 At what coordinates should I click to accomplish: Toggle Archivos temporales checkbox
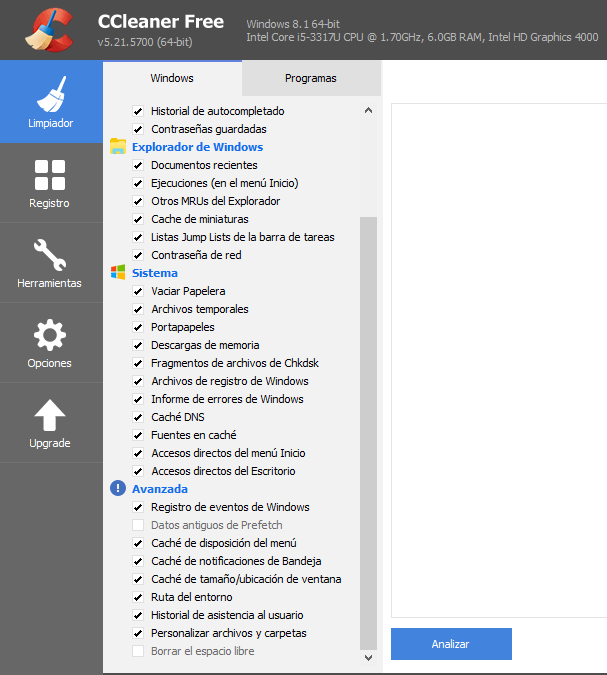pyautogui.click(x=138, y=309)
